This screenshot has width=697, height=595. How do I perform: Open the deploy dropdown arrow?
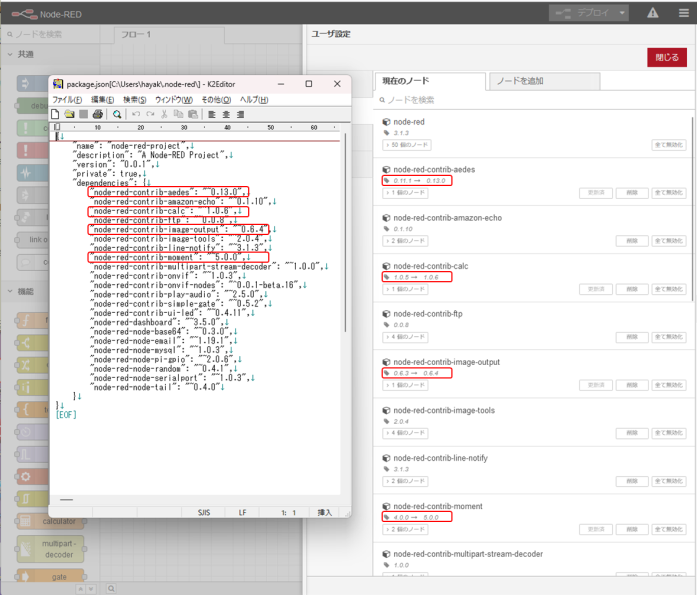coord(623,13)
